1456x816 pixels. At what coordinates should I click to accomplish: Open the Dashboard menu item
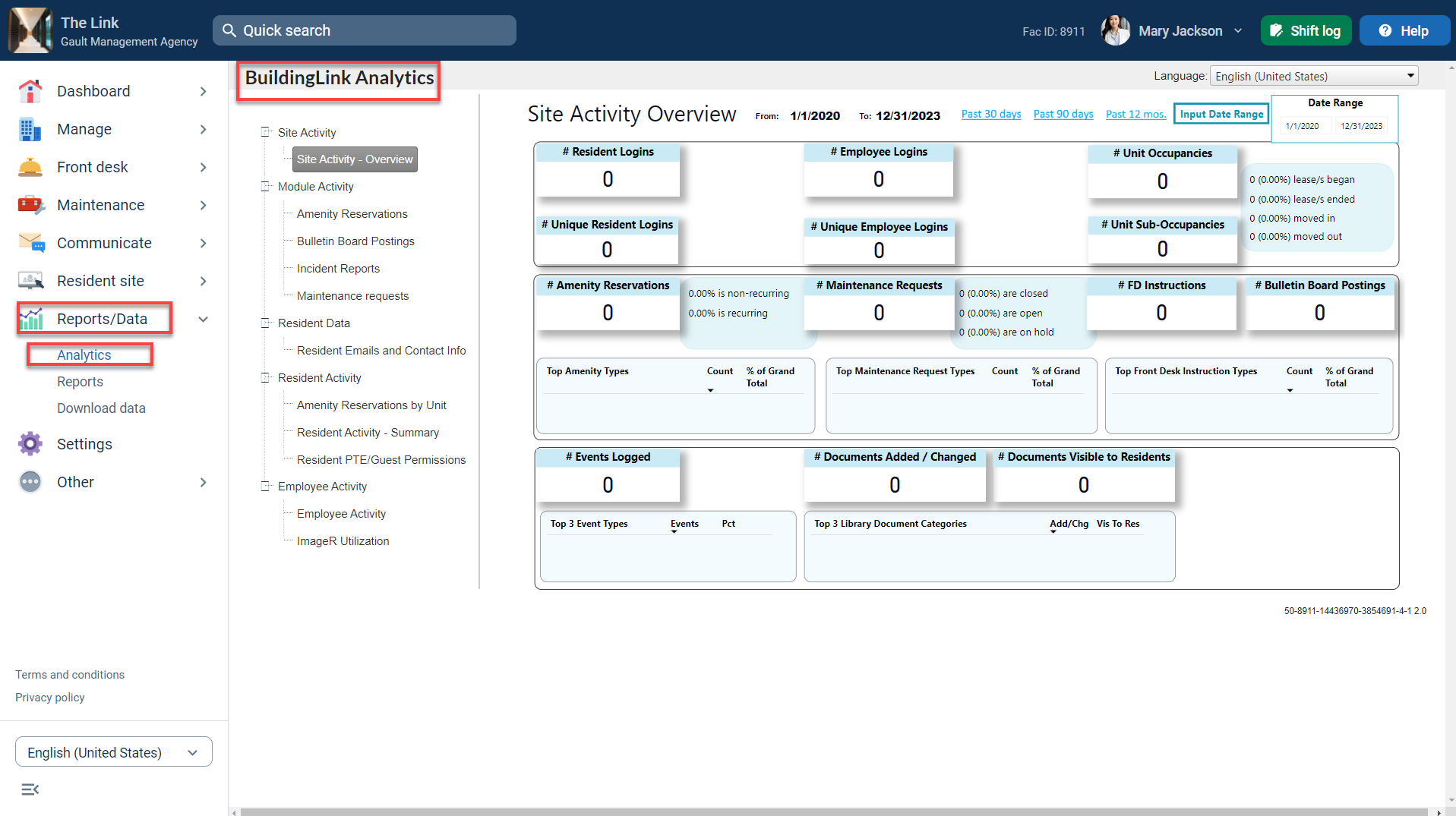tap(93, 91)
